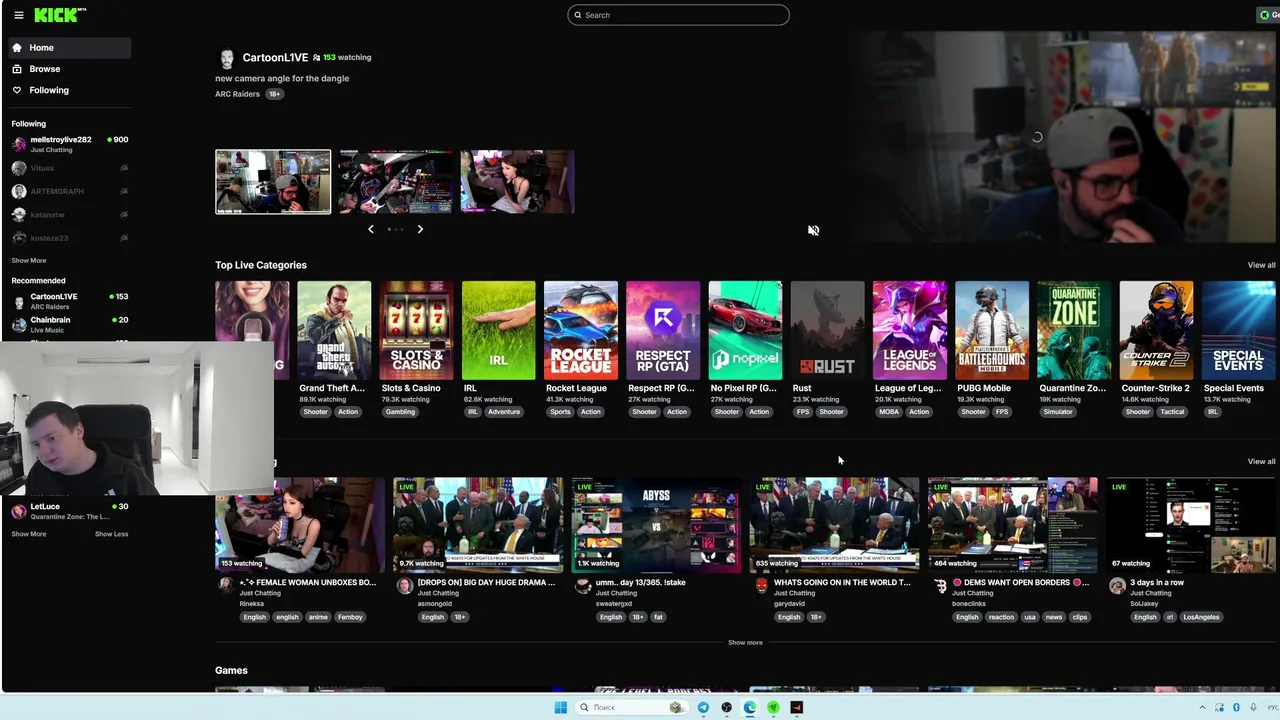The height and width of the screenshot is (720, 1280).
Task: Click boneclinks channel avatar
Action: [x=939, y=586]
